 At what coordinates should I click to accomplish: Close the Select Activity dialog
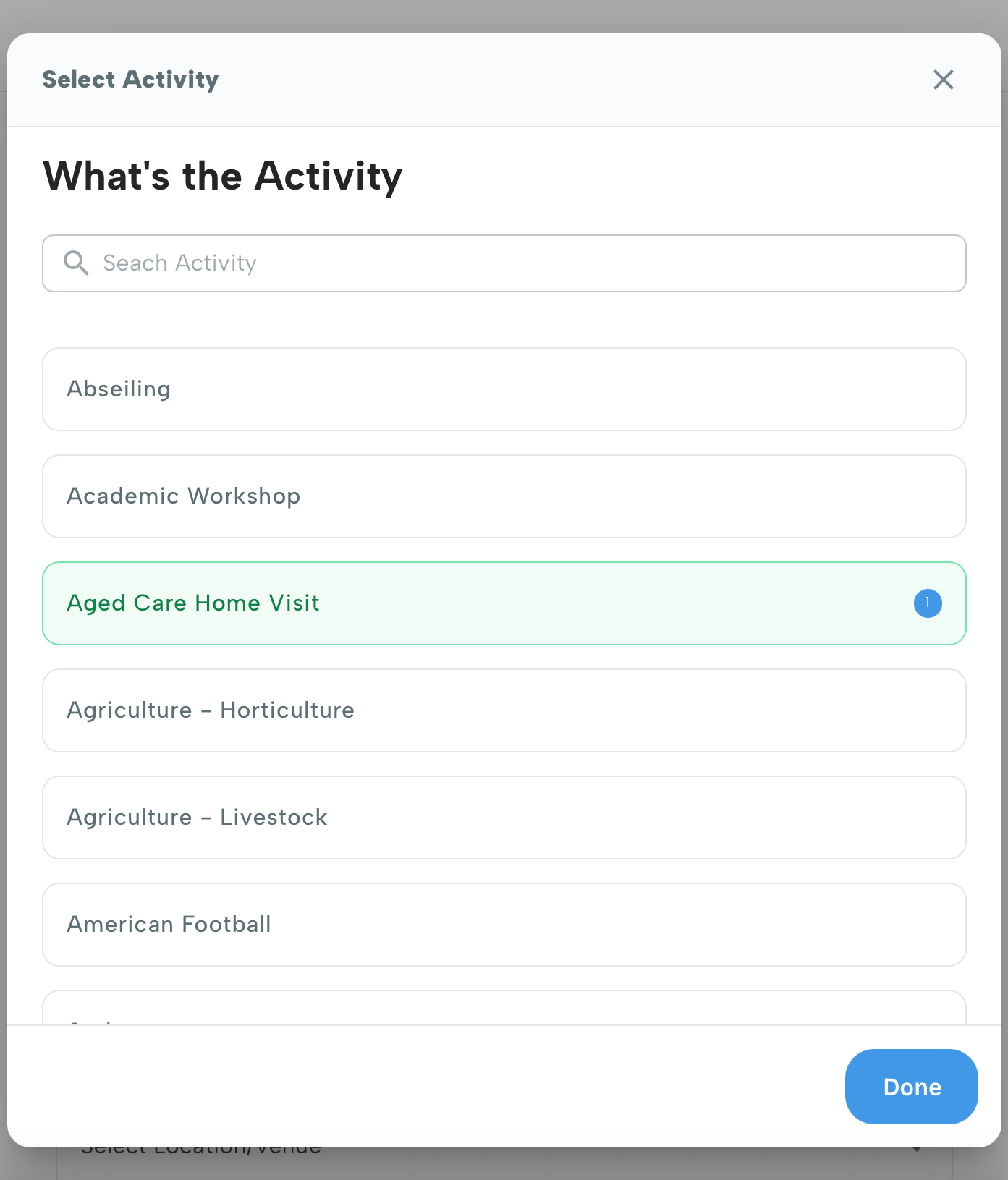click(x=943, y=80)
